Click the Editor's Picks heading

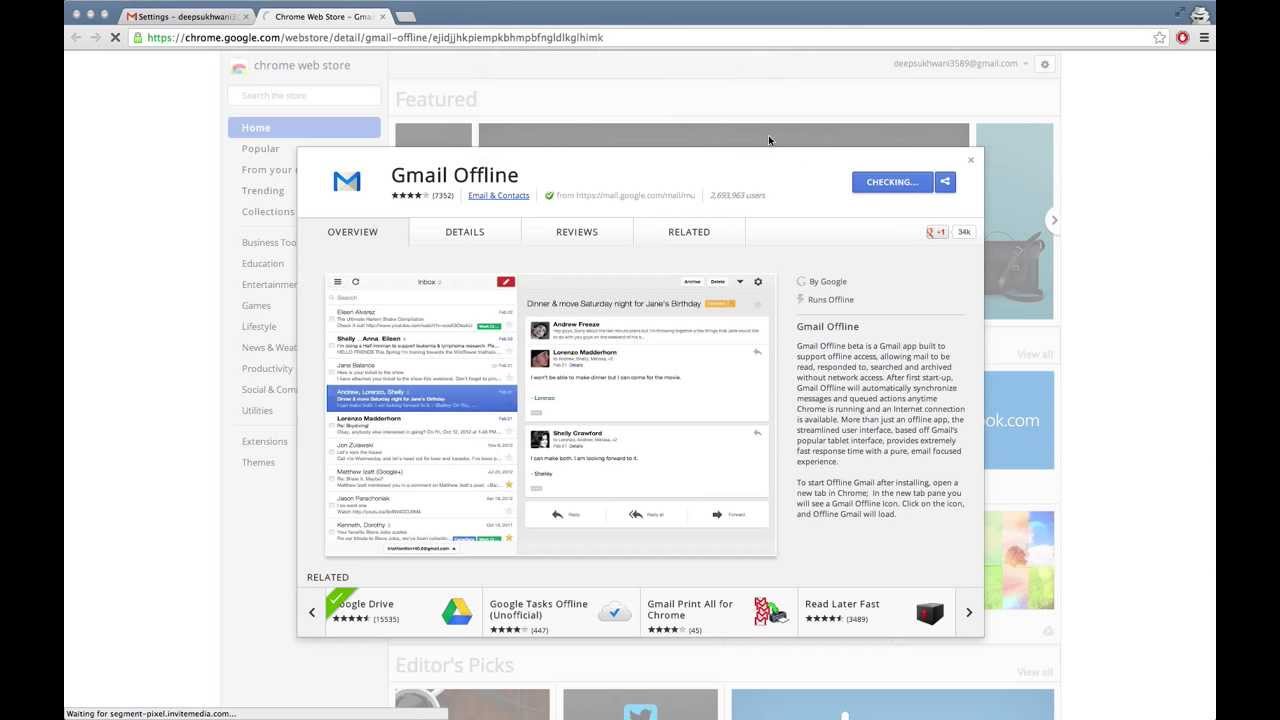[454, 665]
